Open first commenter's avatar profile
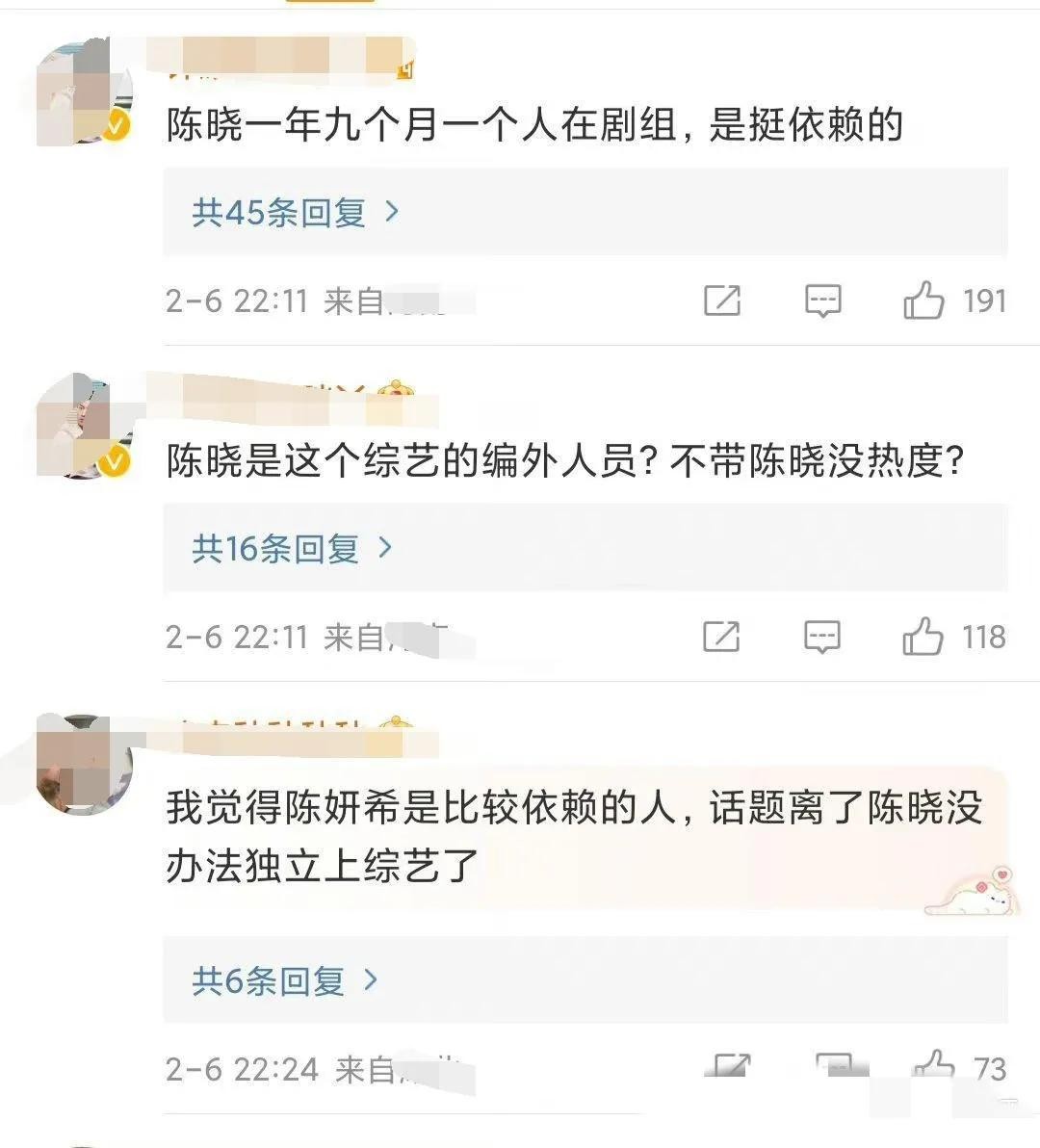Image resolution: width=1040 pixels, height=1148 pixels. [x=84, y=94]
